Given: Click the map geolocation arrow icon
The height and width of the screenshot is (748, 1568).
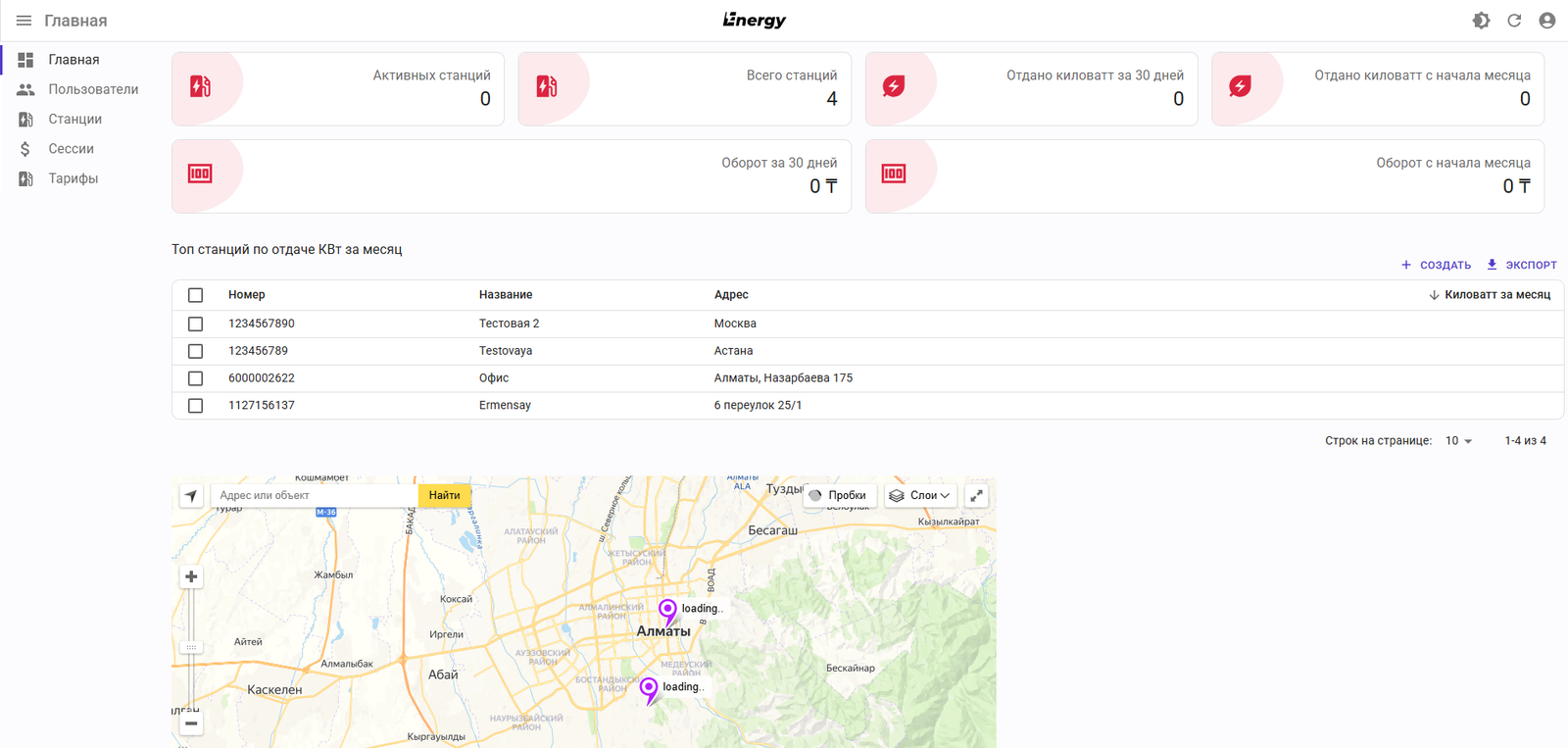Looking at the screenshot, I should click(191, 496).
